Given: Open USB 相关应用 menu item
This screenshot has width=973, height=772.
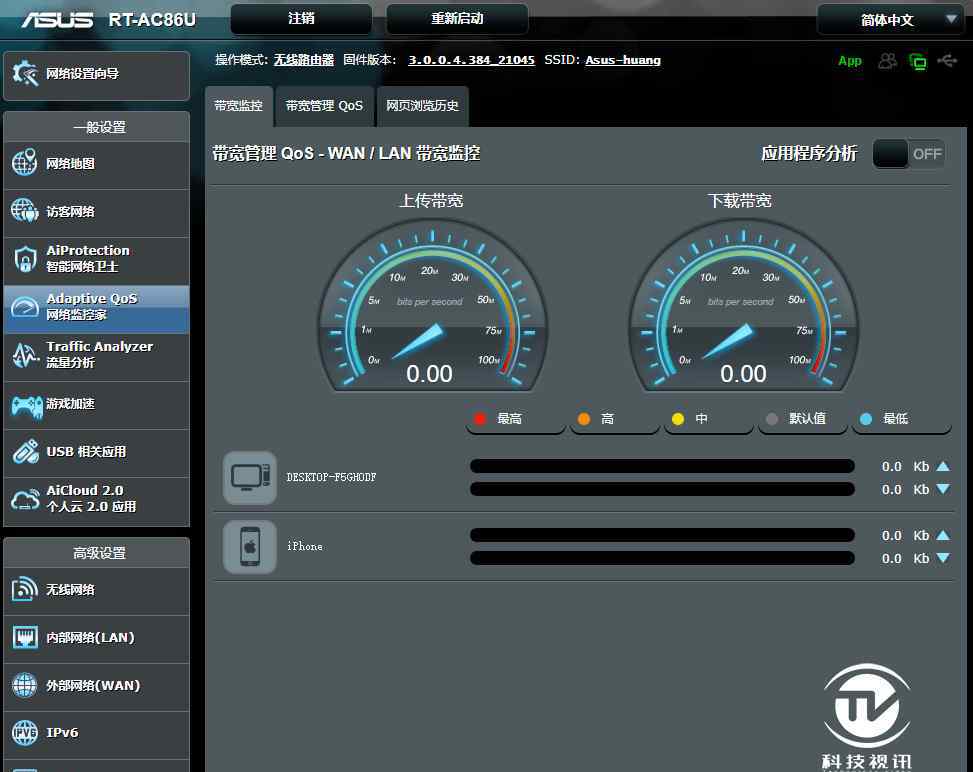Looking at the screenshot, I should pos(96,452).
